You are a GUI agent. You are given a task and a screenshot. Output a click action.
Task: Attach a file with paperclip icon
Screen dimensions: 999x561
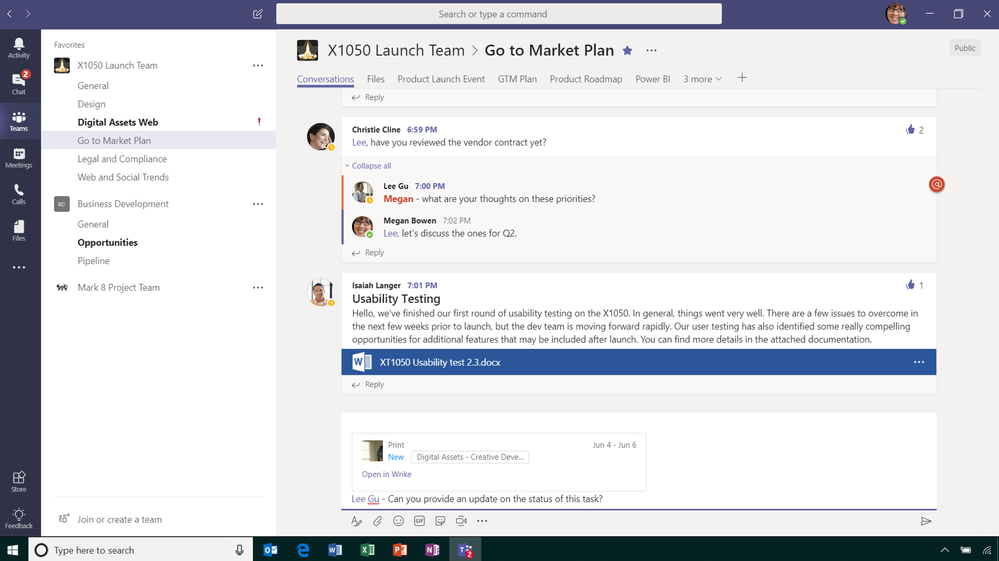(x=377, y=521)
